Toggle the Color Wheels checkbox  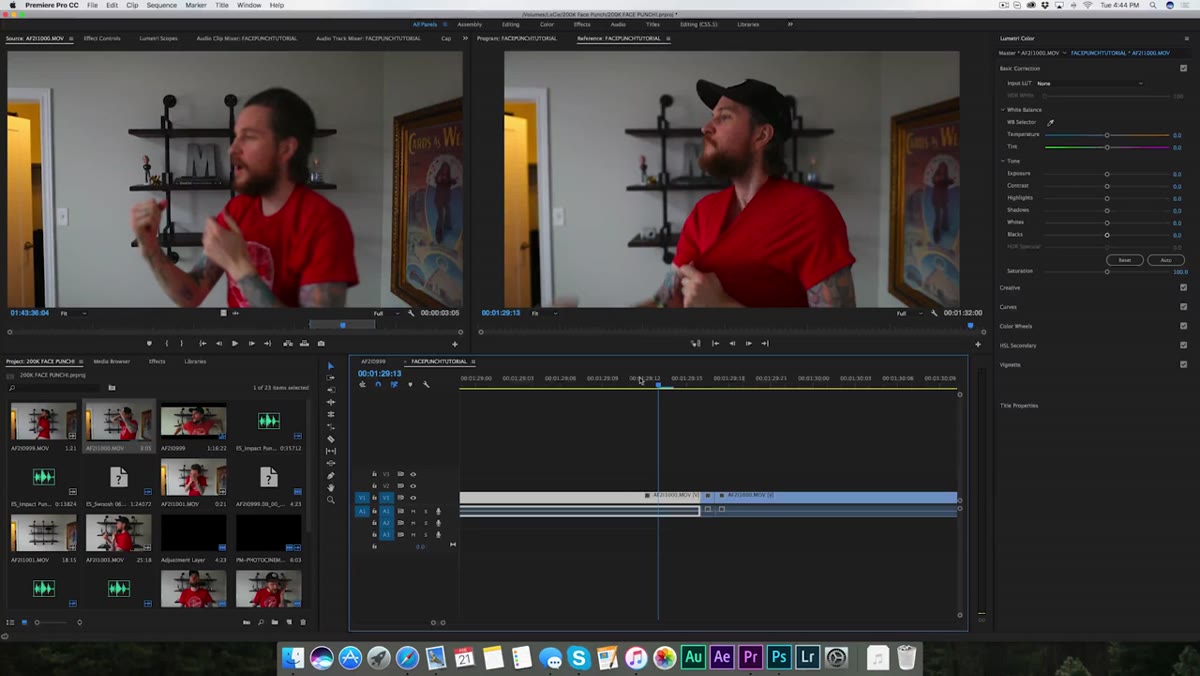point(1183,326)
